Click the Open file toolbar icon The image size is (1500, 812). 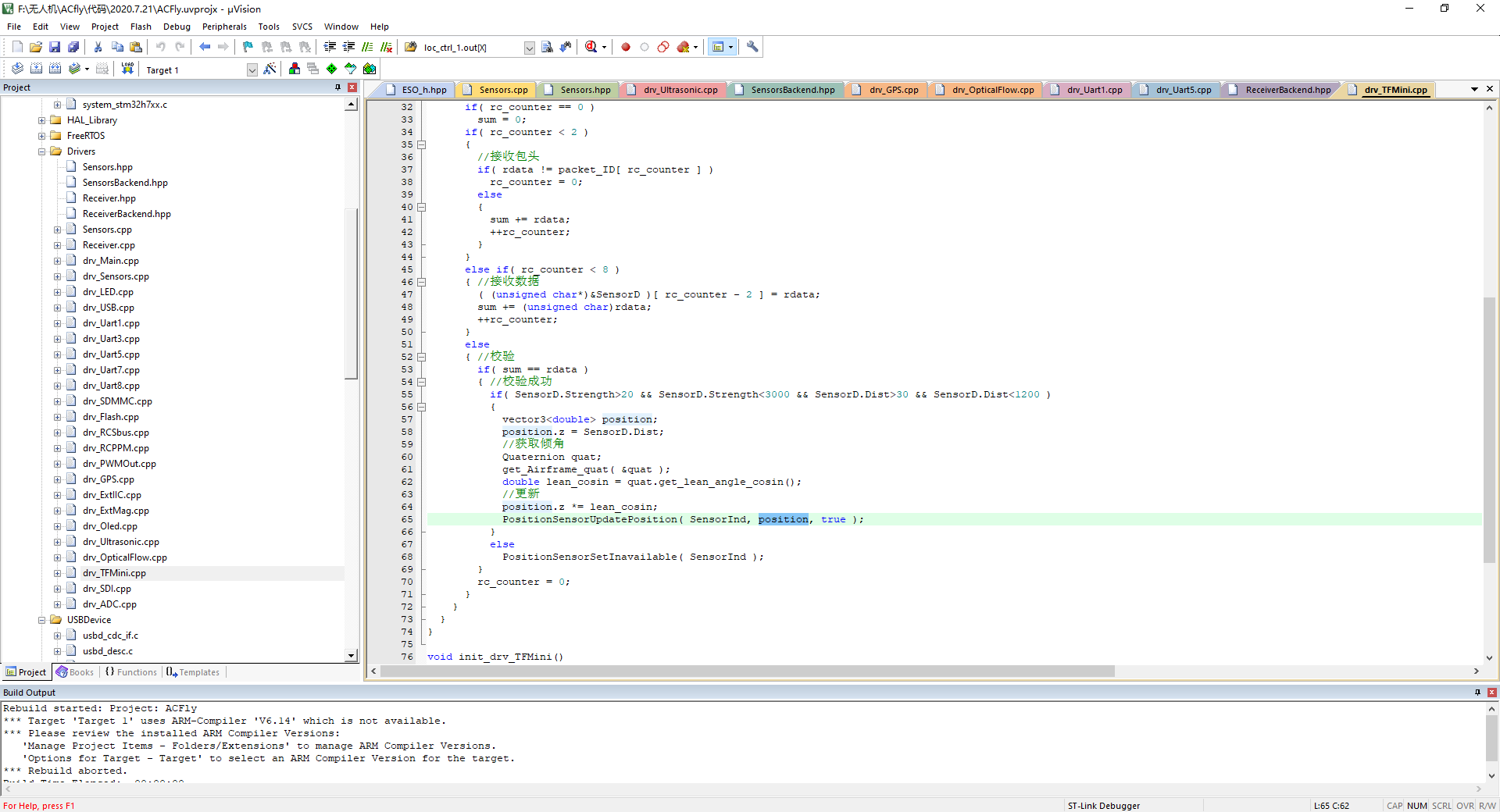tap(36, 47)
